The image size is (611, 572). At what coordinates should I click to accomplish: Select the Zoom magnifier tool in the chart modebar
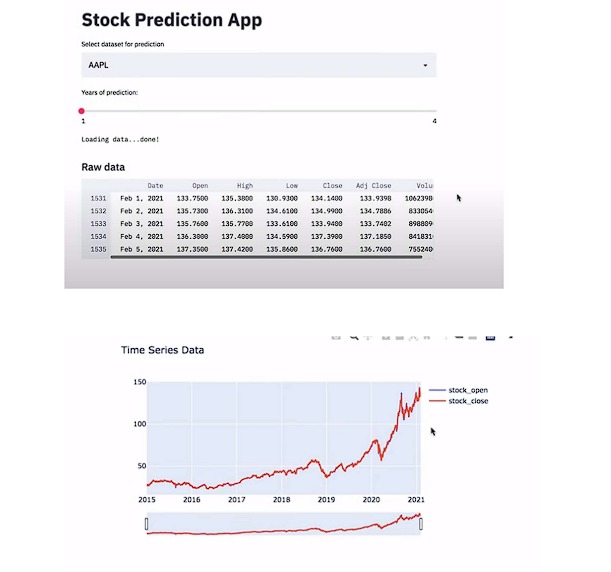[354, 337]
